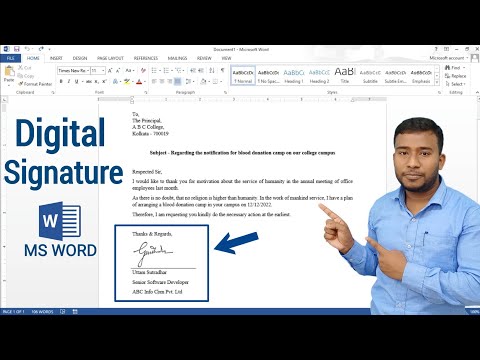Screen dimensions: 480x360
Task: Open the Change Case (Aa) dropdown
Action: click(x=130, y=71)
